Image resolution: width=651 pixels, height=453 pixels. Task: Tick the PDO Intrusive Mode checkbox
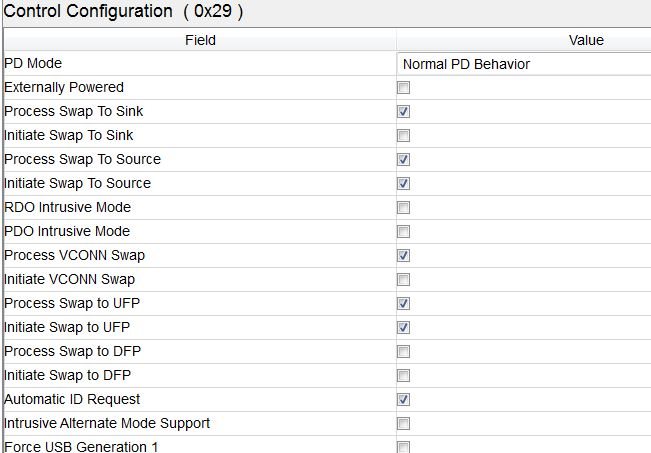pyautogui.click(x=404, y=232)
